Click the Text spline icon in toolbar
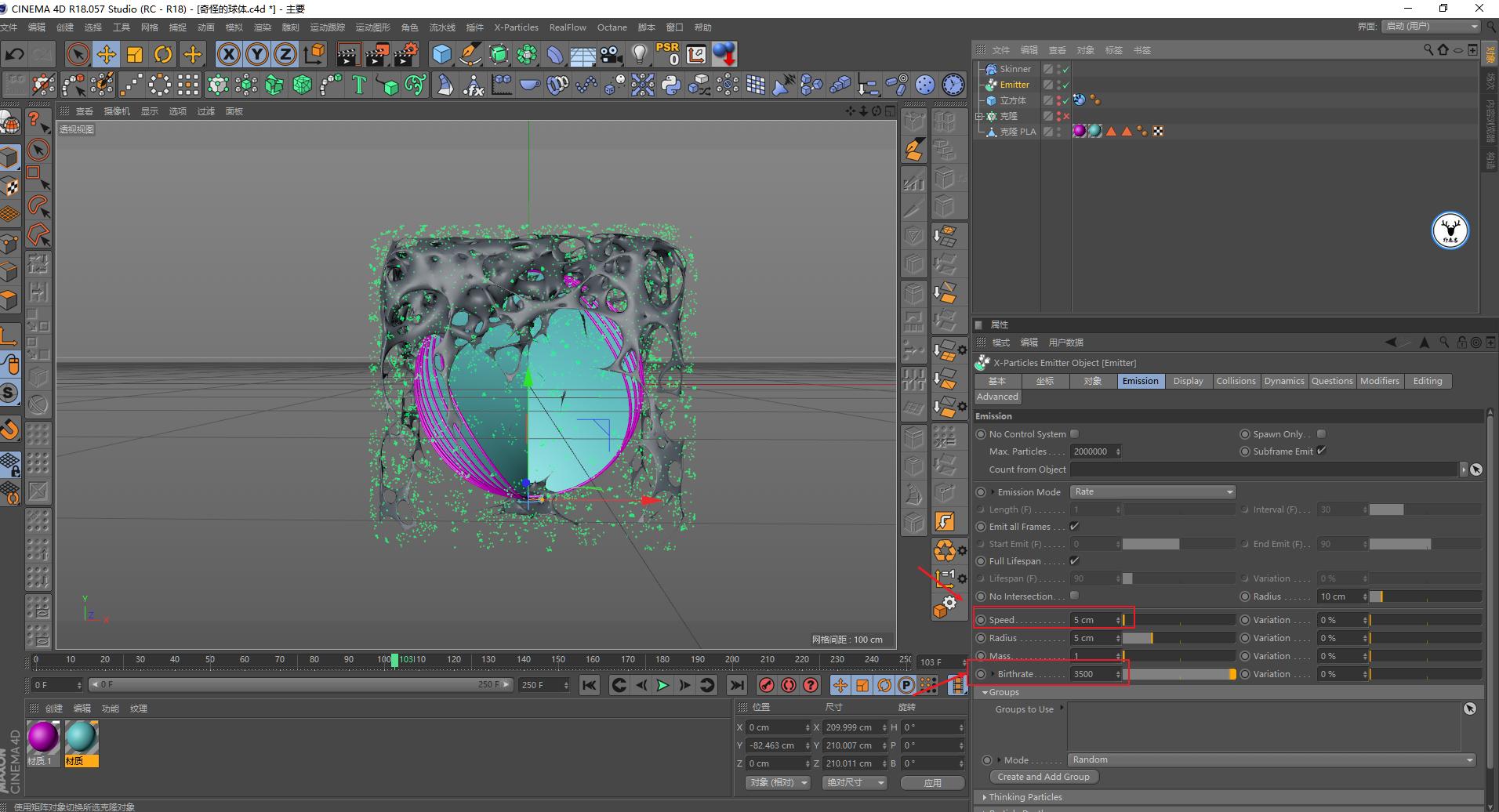1499x812 pixels. (359, 85)
